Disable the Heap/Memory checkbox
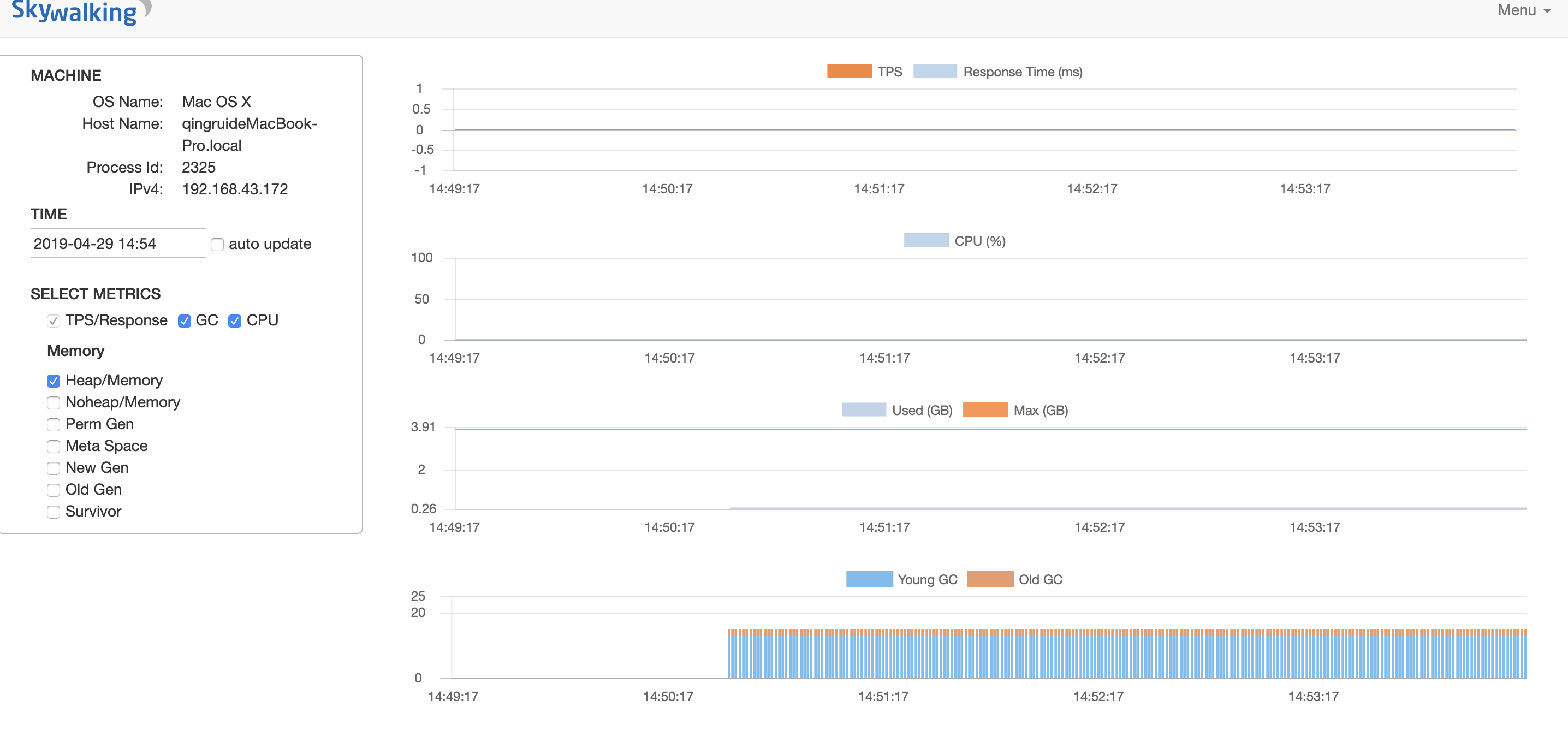The width and height of the screenshot is (1568, 736). tap(54, 381)
